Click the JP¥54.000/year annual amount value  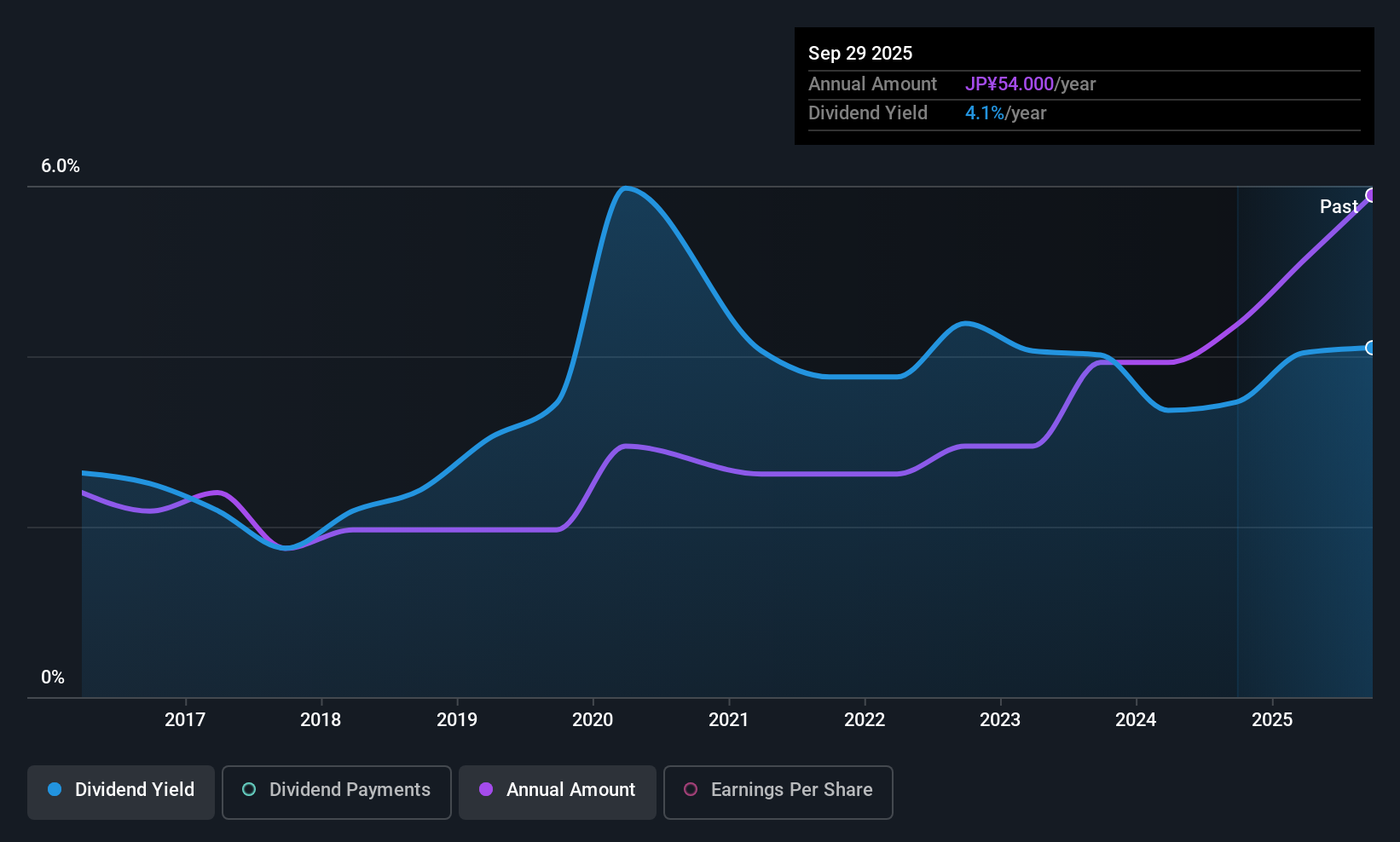(1030, 84)
